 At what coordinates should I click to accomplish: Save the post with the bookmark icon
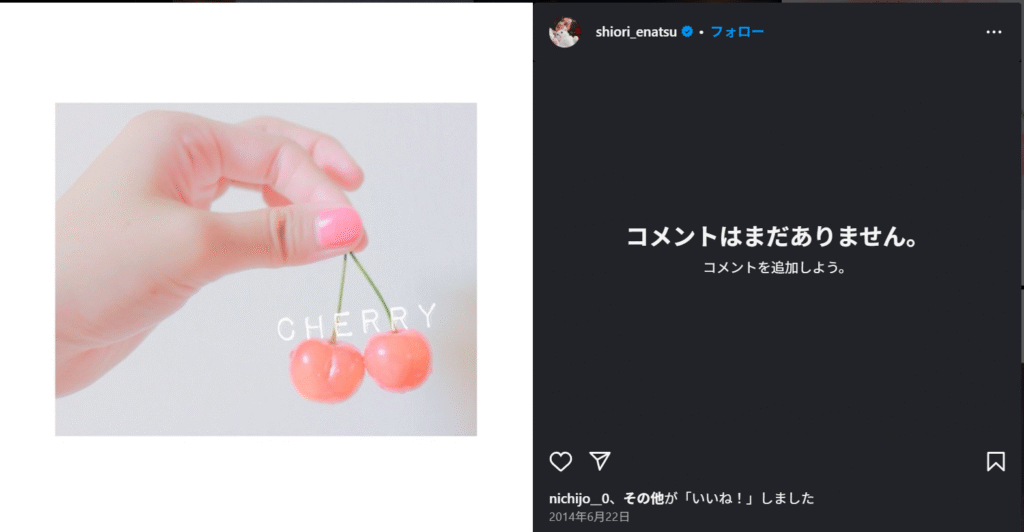(x=995, y=462)
